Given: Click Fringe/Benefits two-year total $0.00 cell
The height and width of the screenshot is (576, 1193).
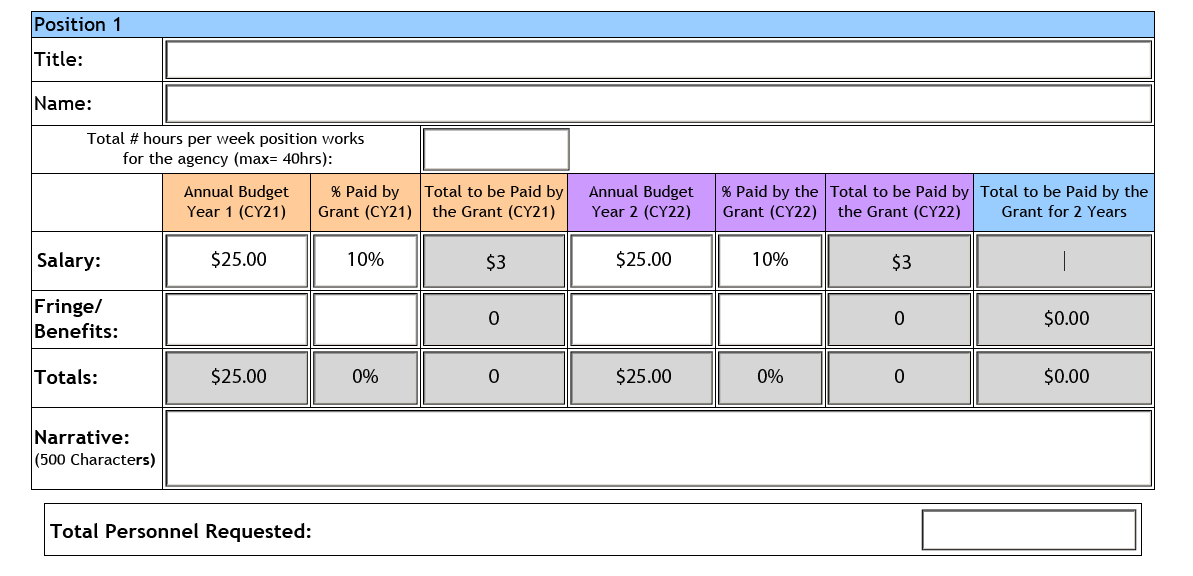Looking at the screenshot, I should tap(1064, 320).
